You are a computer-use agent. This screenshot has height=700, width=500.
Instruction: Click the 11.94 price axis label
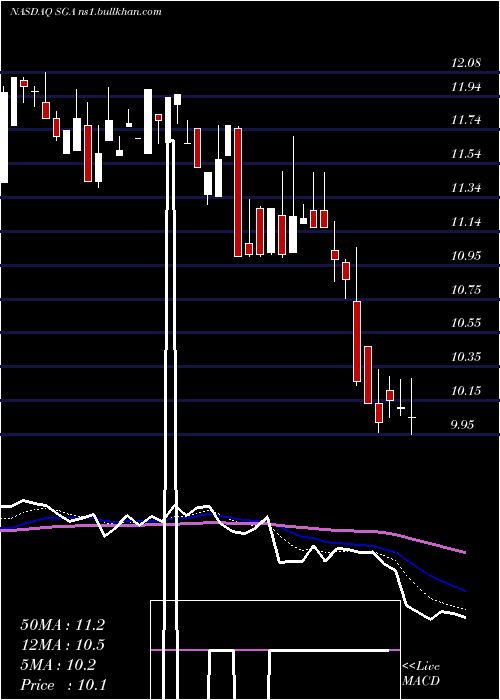466,87
